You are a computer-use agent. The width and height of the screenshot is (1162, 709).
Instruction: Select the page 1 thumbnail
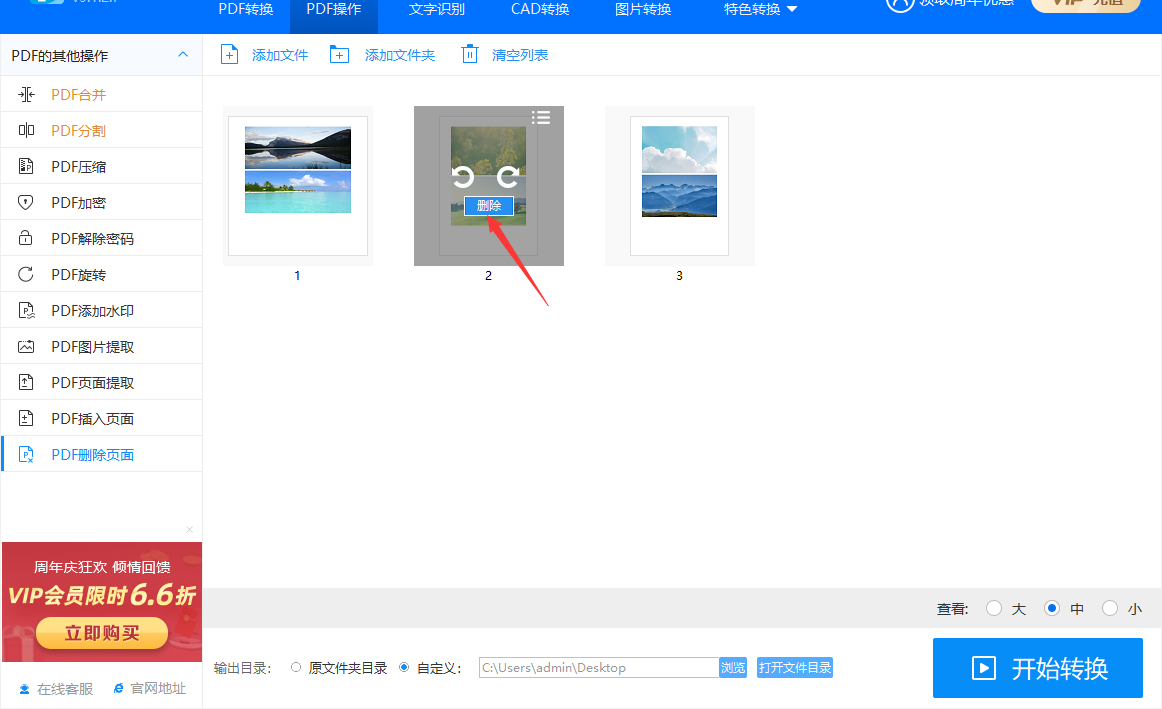(298, 186)
